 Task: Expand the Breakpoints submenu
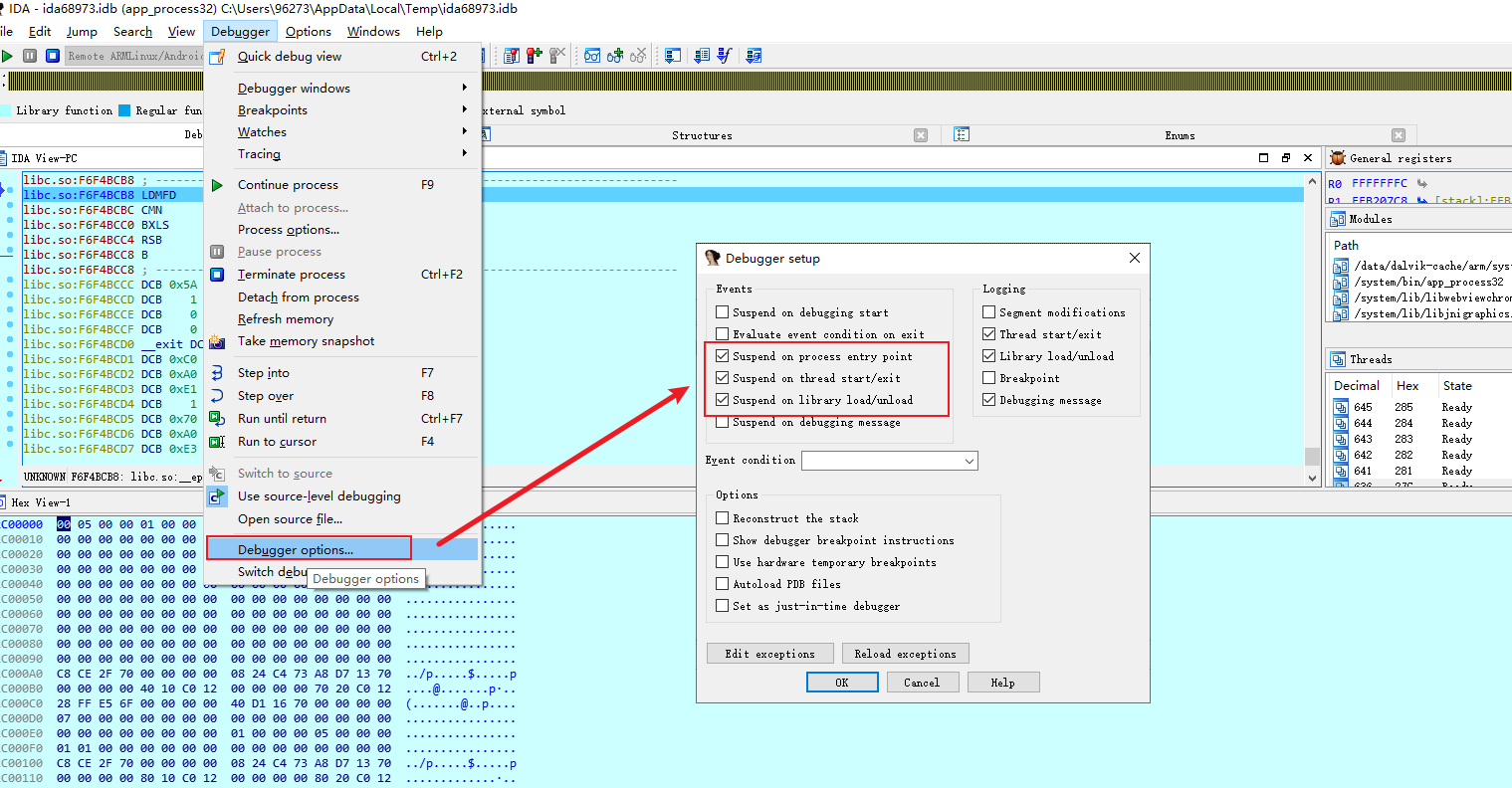[342, 109]
